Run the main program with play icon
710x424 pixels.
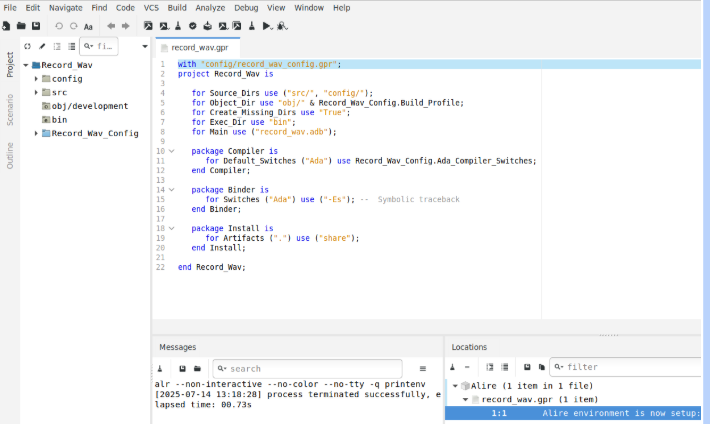(267, 26)
